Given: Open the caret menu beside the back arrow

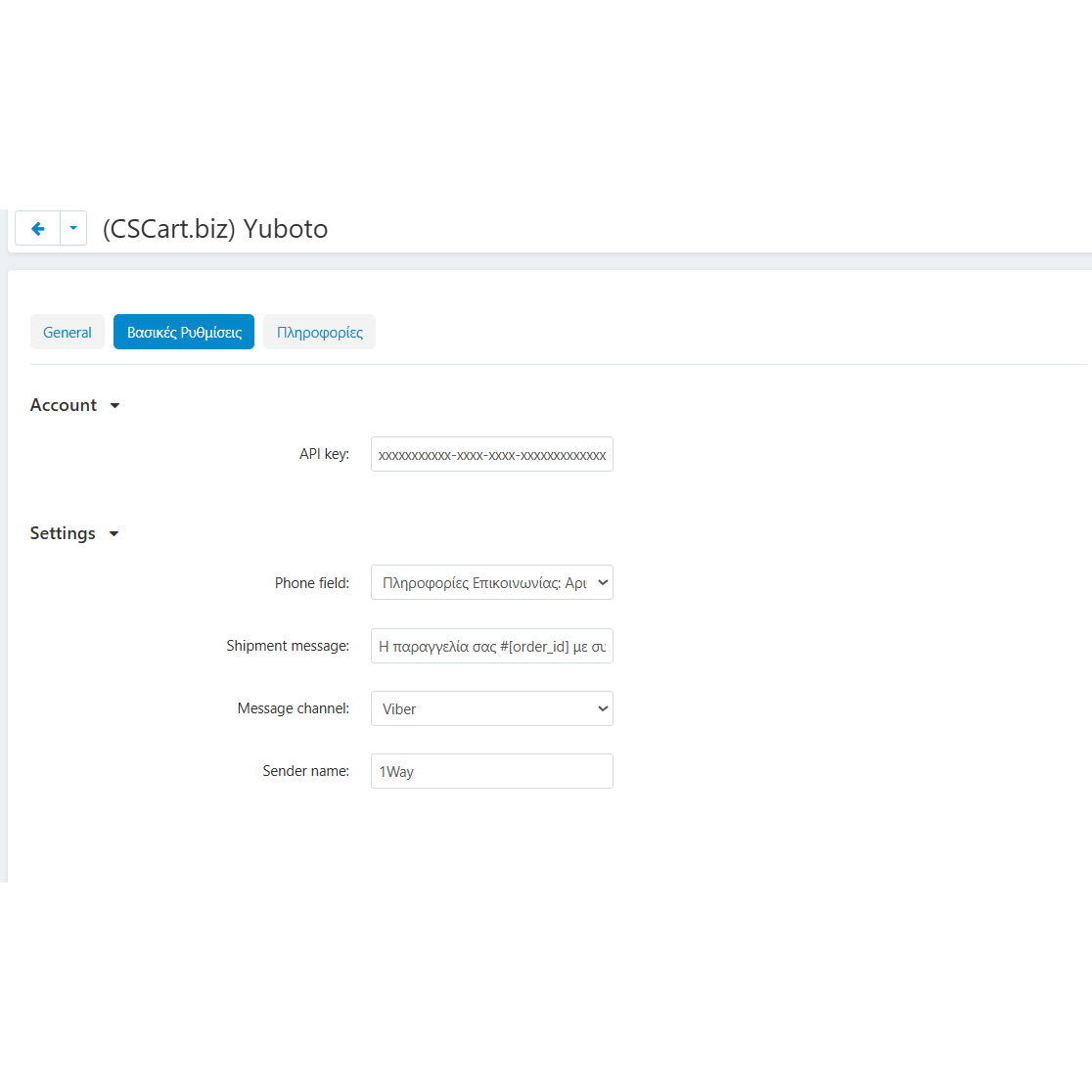Looking at the screenshot, I should 73,229.
